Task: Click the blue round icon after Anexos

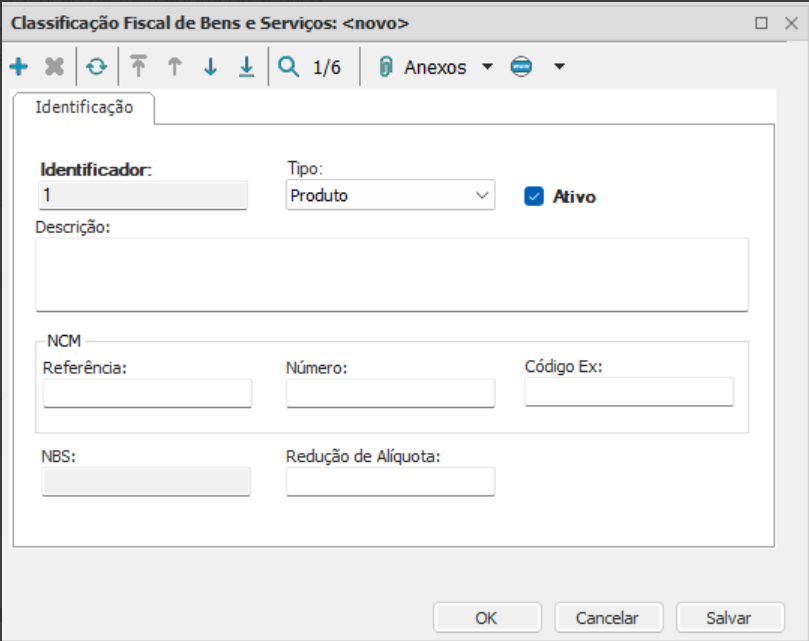Action: (521, 67)
